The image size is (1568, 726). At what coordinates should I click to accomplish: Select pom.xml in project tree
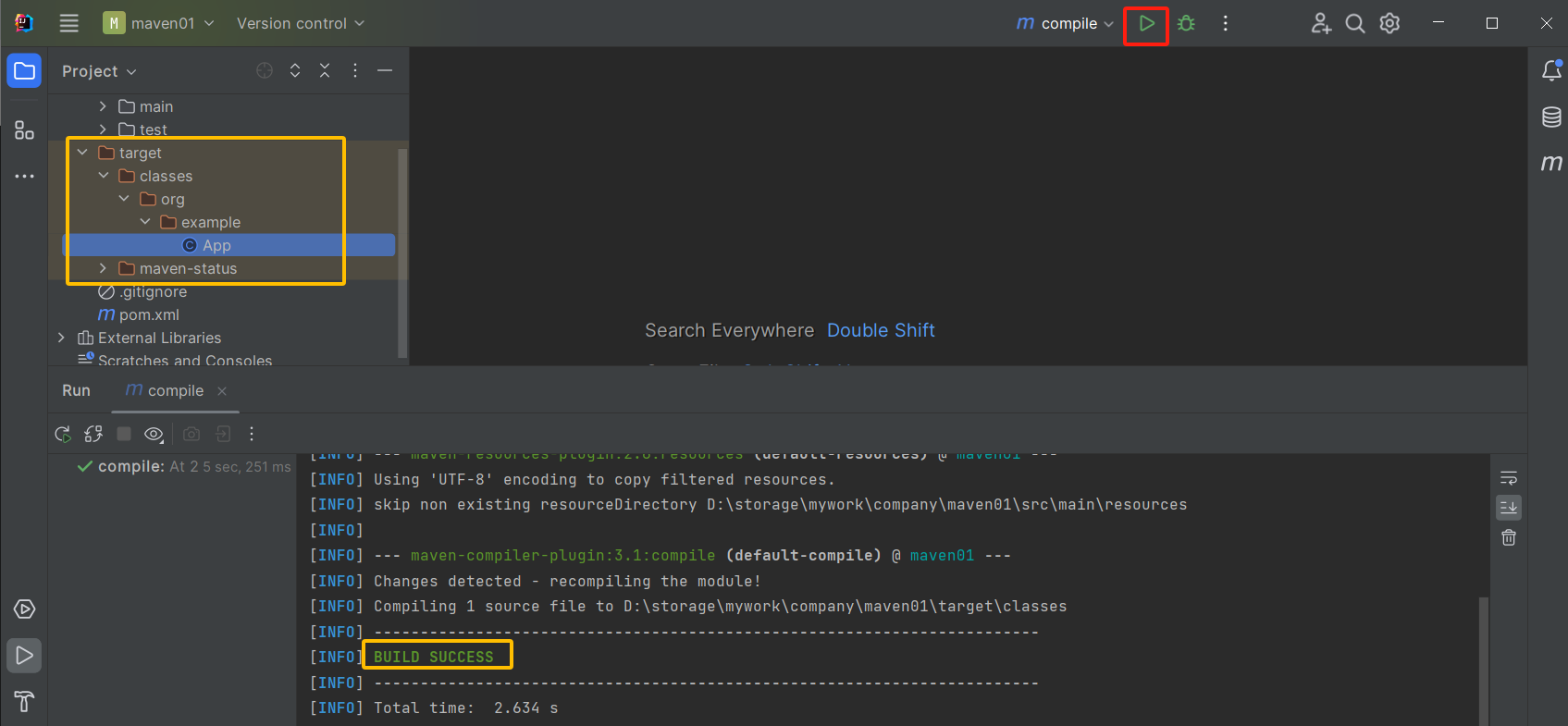[x=139, y=314]
